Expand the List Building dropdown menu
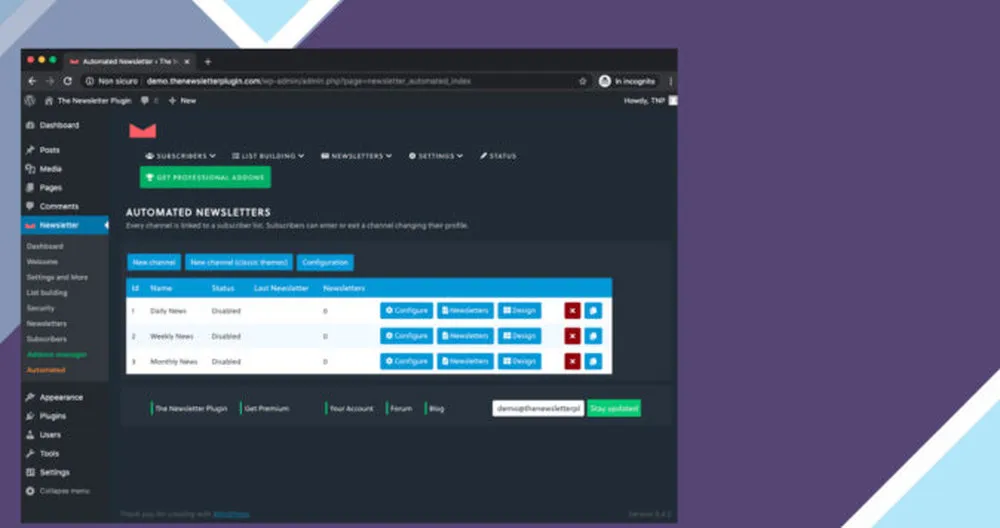This screenshot has width=1000, height=528. pyautogui.click(x=267, y=156)
